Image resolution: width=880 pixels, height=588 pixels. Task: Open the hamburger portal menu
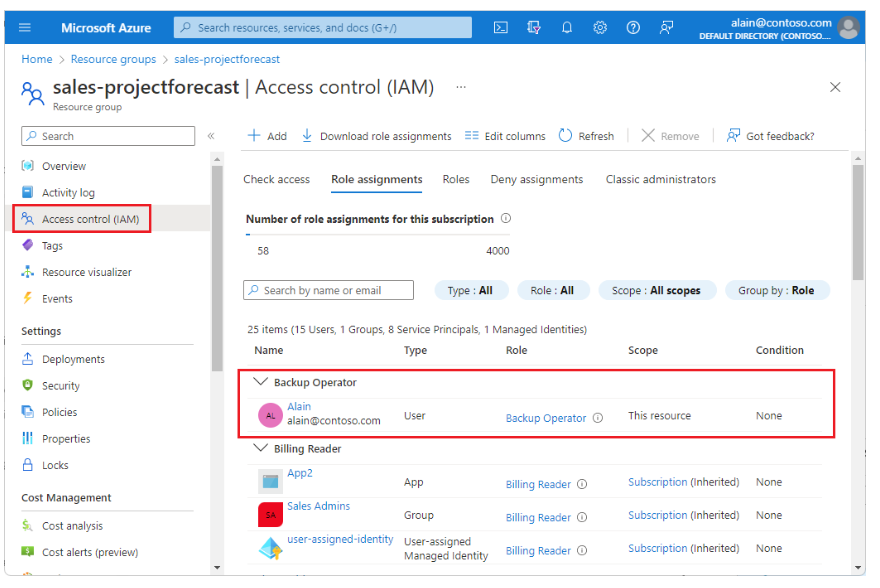[25, 28]
